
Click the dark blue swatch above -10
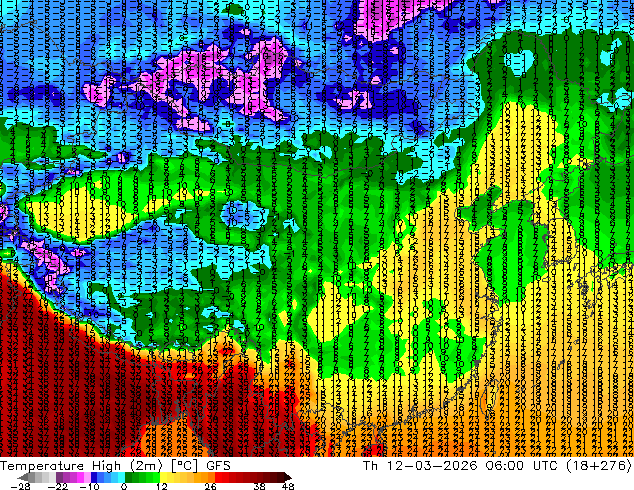[94, 477]
